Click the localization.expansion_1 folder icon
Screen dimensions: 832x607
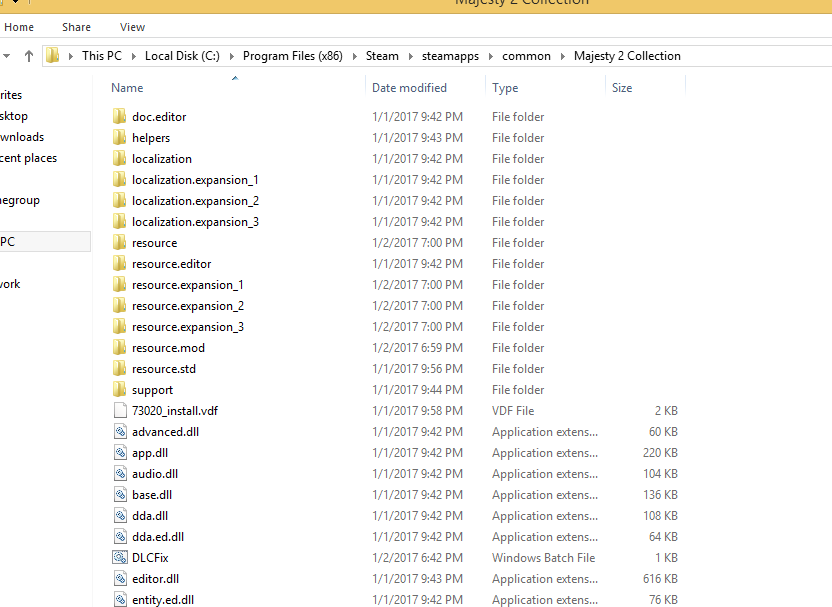pos(119,179)
